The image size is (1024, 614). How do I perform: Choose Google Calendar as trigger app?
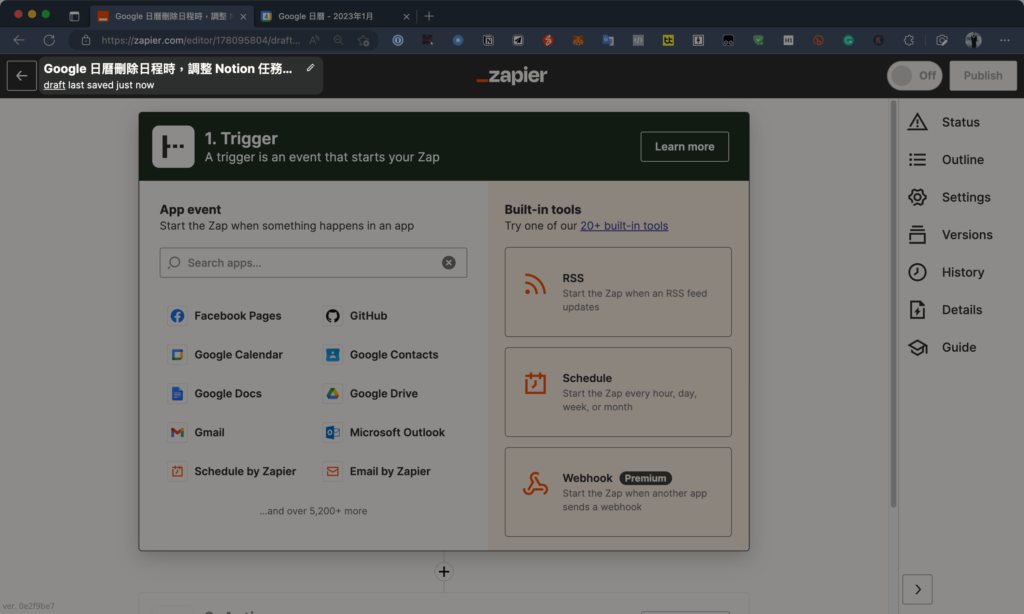(x=226, y=355)
